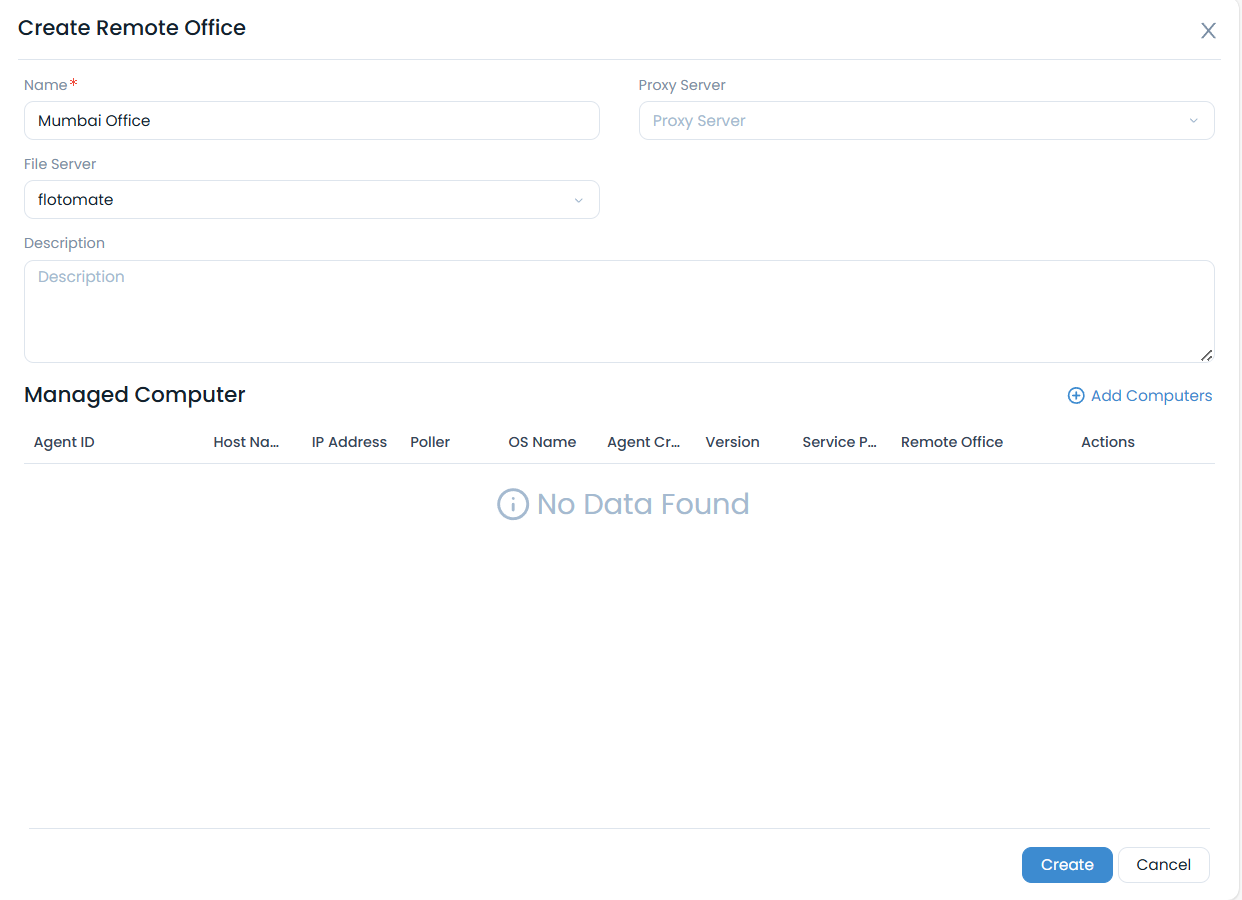Click the required asterisk next to Name
This screenshot has width=1242, height=900.
[x=71, y=80]
